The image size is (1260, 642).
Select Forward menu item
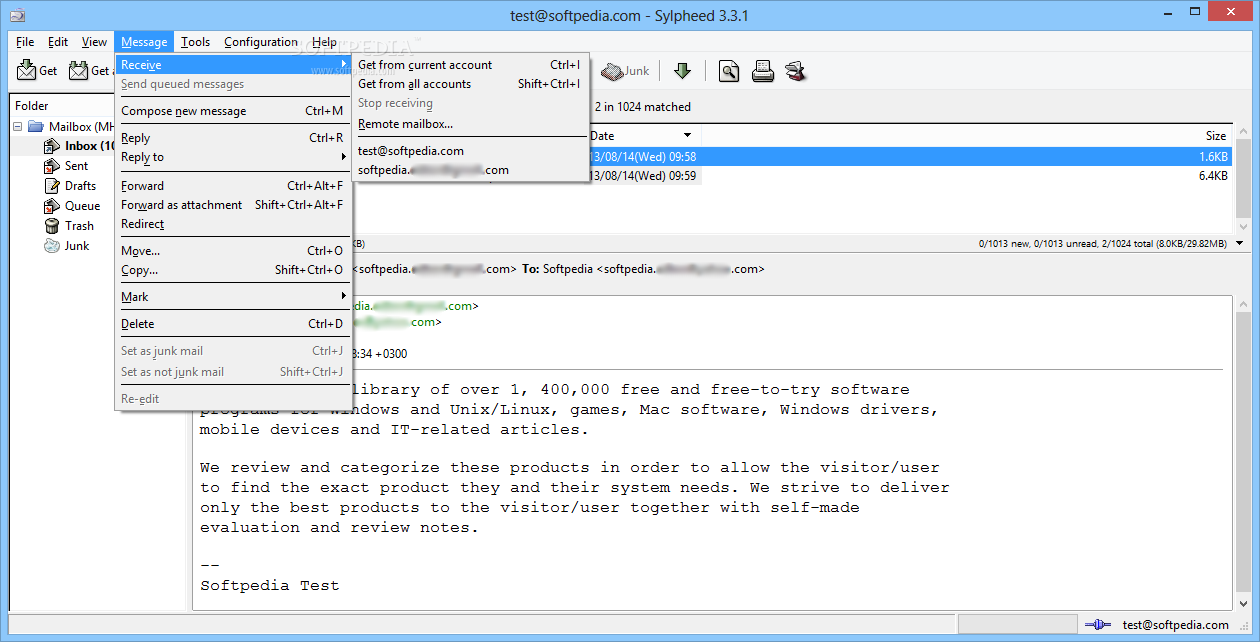[x=232, y=186]
